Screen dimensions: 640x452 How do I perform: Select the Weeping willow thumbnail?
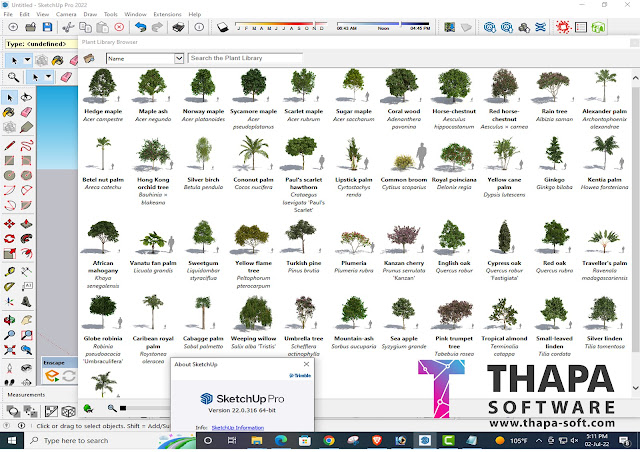point(255,313)
